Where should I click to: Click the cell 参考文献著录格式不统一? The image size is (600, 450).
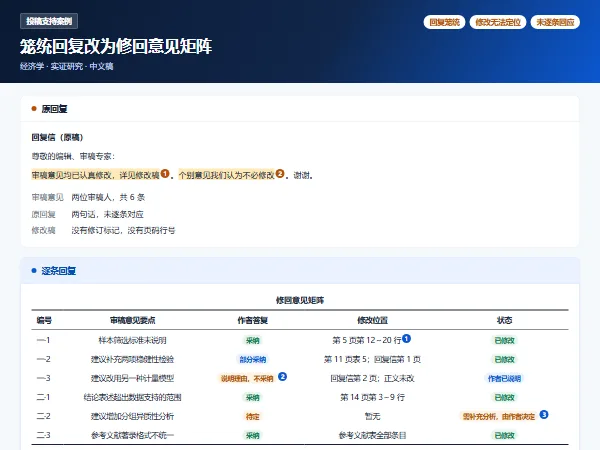point(132,435)
